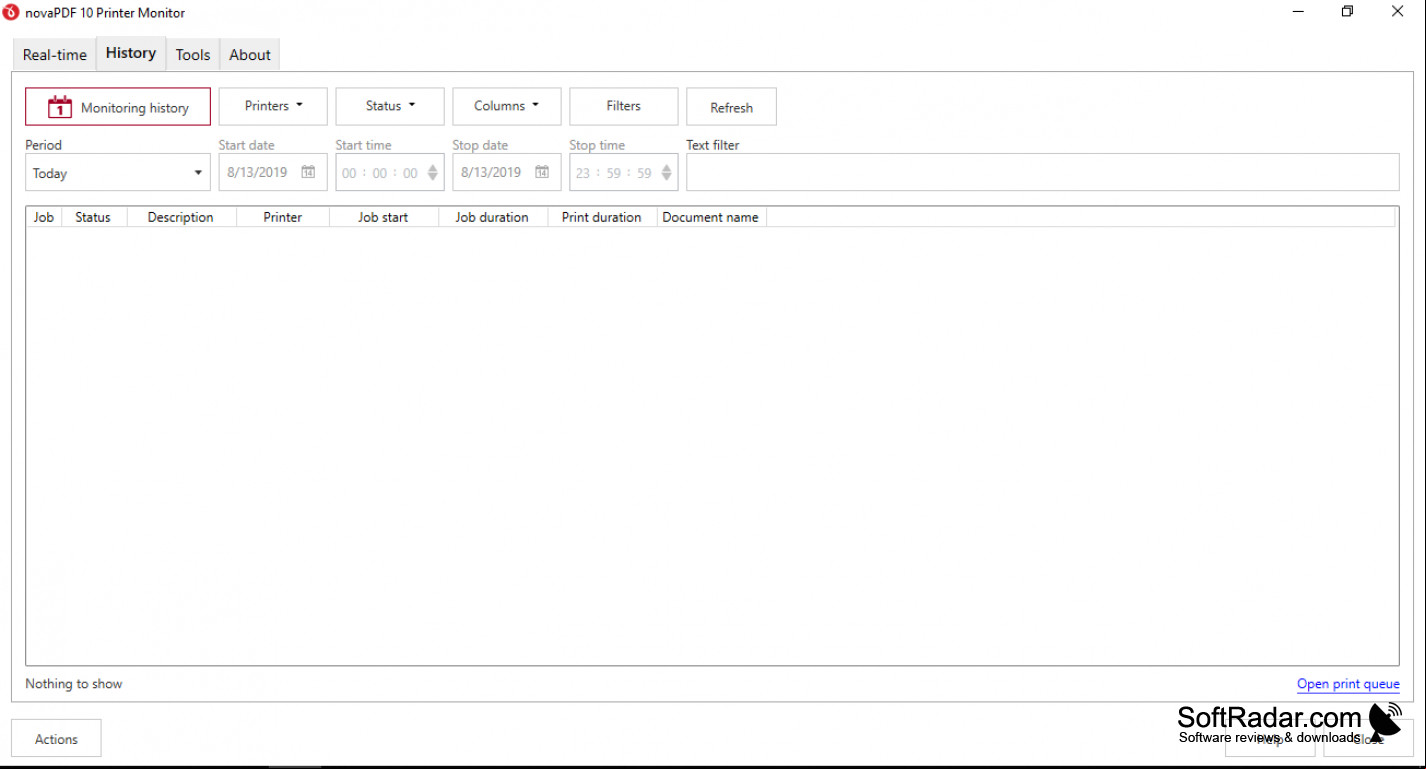Sort by the Document name column header
1426x769 pixels.
[x=711, y=217]
